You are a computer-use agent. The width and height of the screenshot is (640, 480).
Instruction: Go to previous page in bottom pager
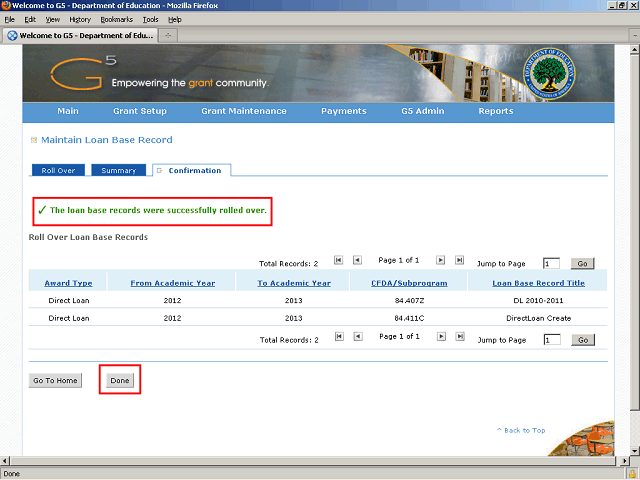pos(358,336)
